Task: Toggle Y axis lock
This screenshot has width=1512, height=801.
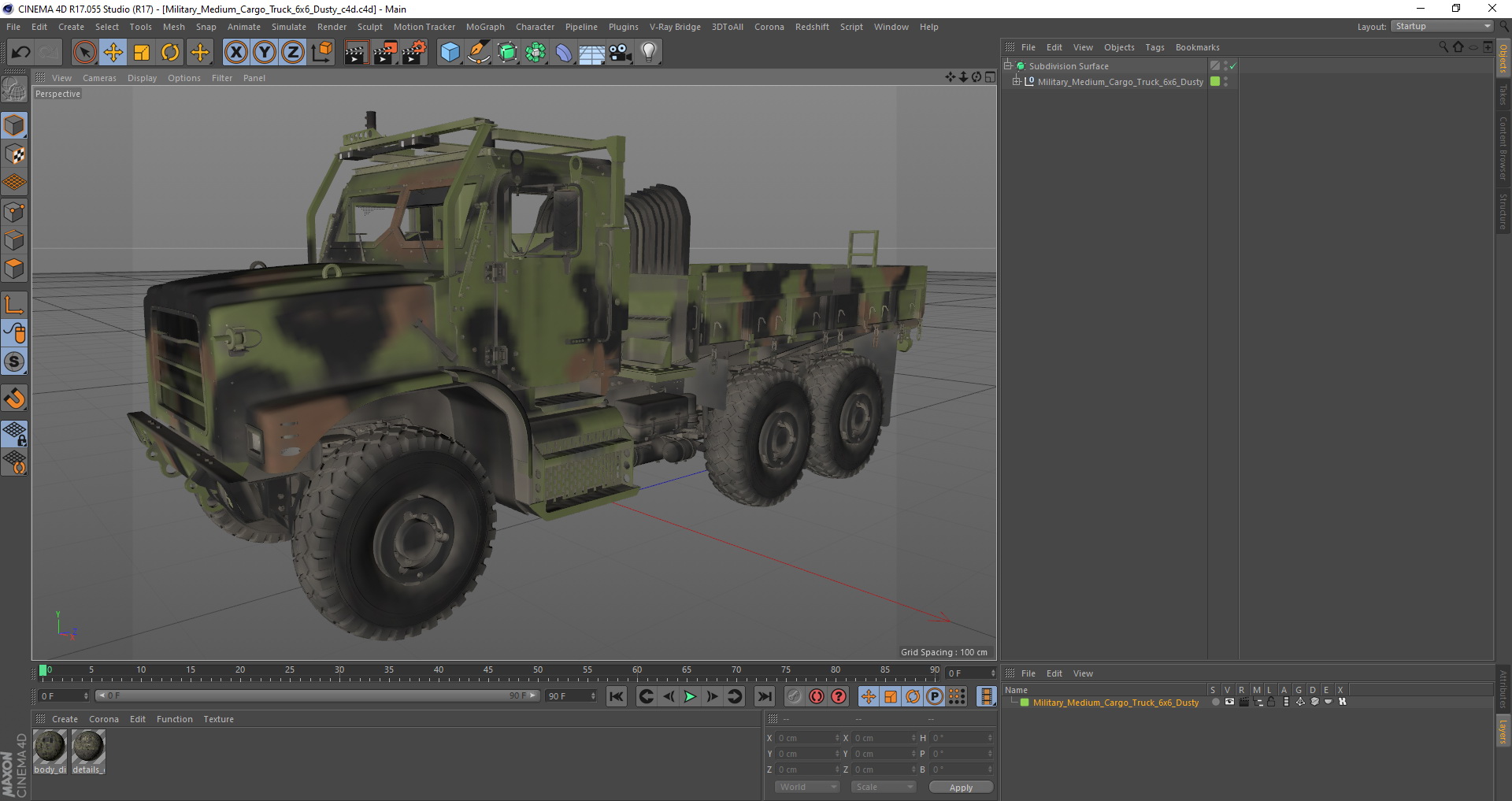Action: (x=265, y=53)
